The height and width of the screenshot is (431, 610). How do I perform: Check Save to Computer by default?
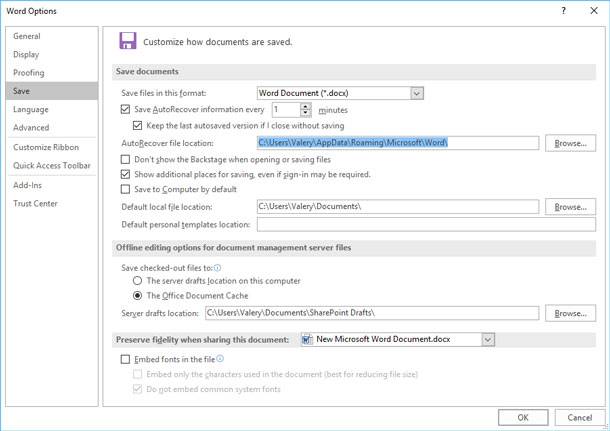coord(125,189)
